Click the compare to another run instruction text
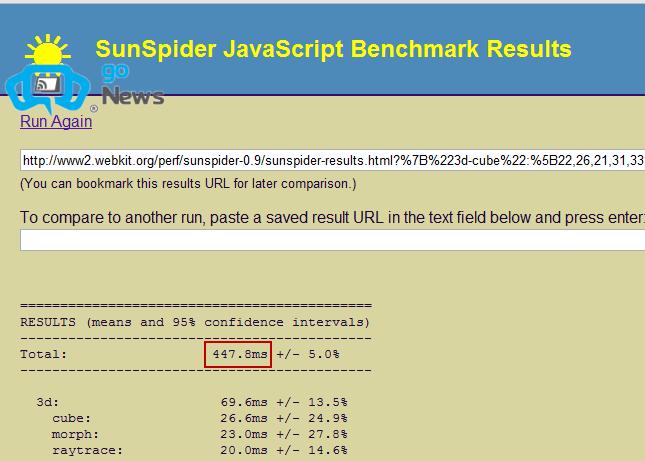The width and height of the screenshot is (645, 461). click(332, 217)
